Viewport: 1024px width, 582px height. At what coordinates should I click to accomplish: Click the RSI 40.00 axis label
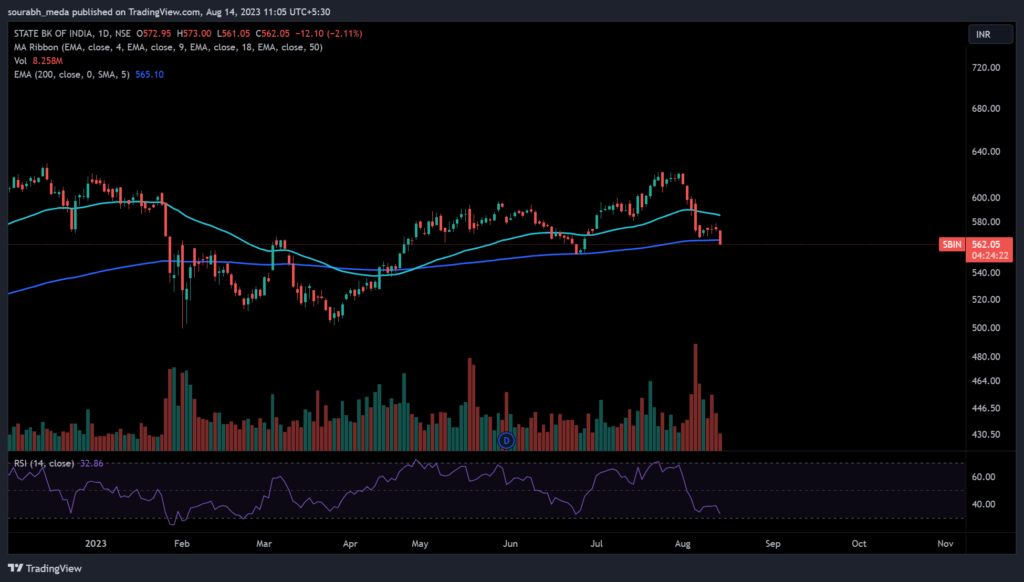[x=983, y=504]
